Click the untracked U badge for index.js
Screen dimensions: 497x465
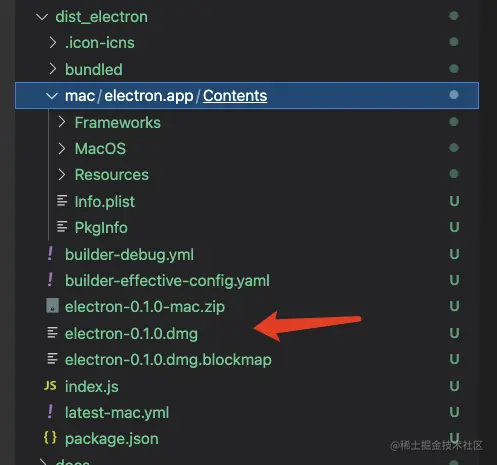click(x=454, y=386)
